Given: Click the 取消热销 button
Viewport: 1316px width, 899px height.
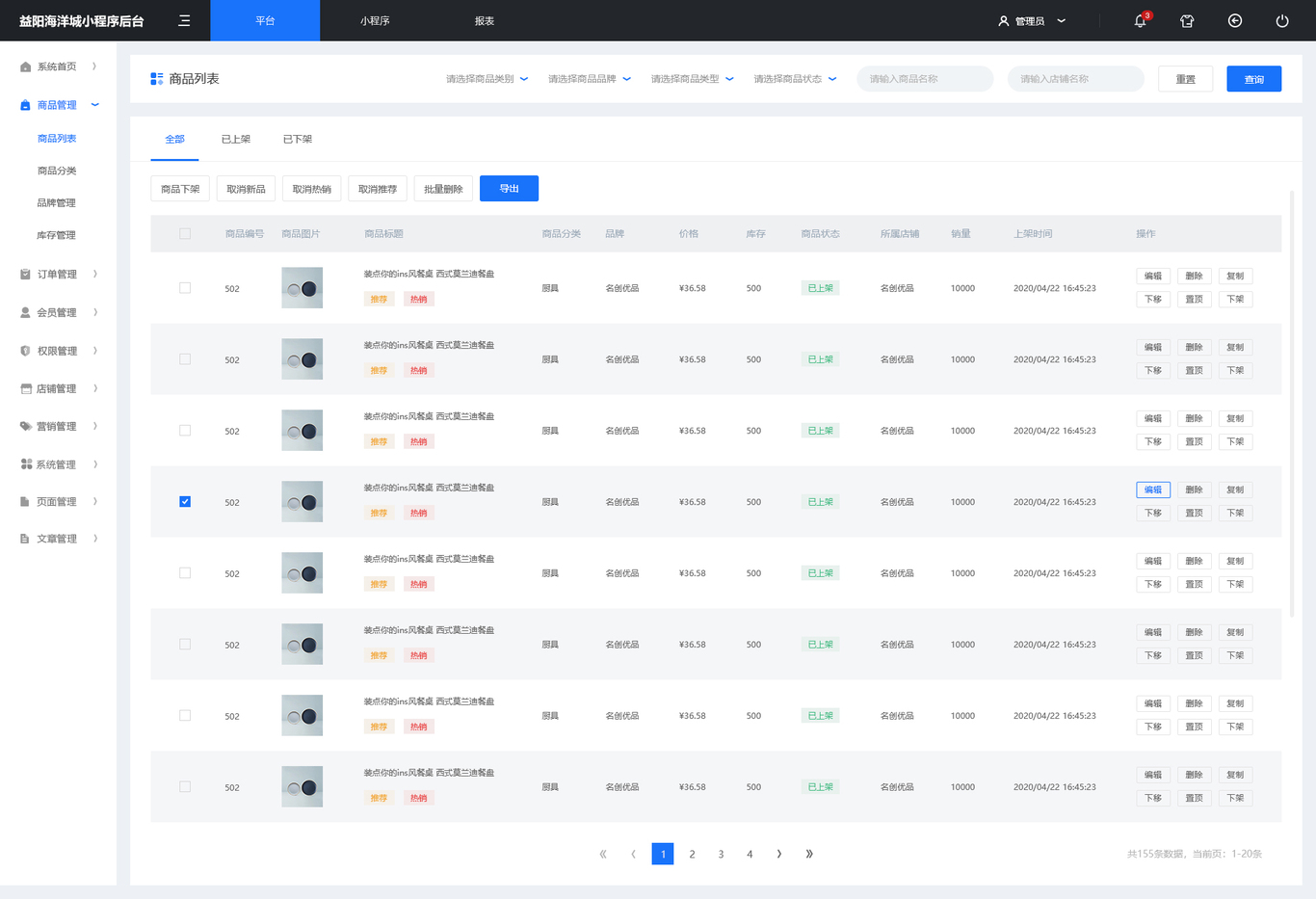Looking at the screenshot, I should 312,189.
